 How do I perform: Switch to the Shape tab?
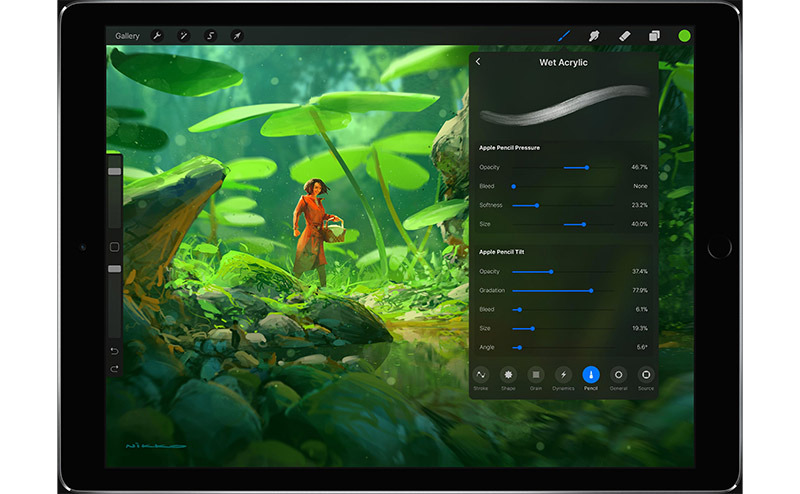point(508,379)
